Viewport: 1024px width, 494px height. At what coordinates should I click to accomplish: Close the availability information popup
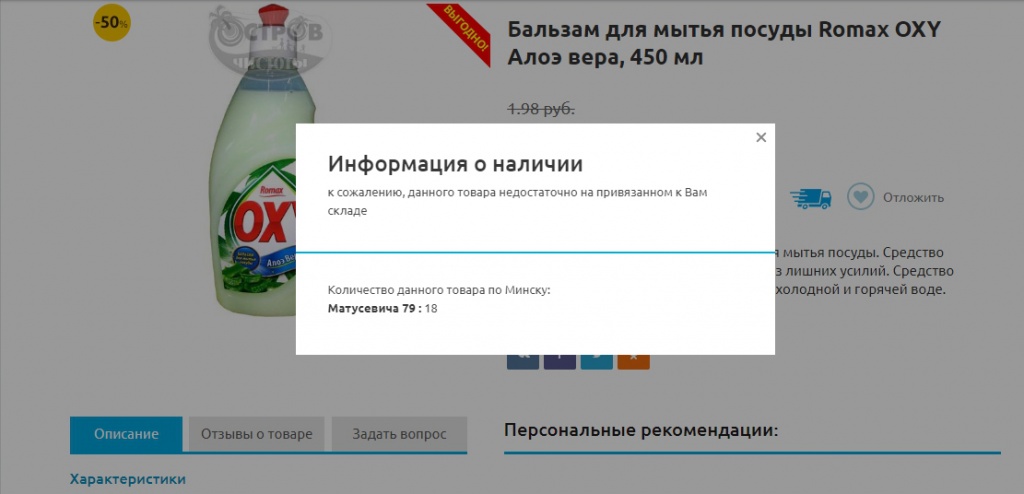coord(761,138)
